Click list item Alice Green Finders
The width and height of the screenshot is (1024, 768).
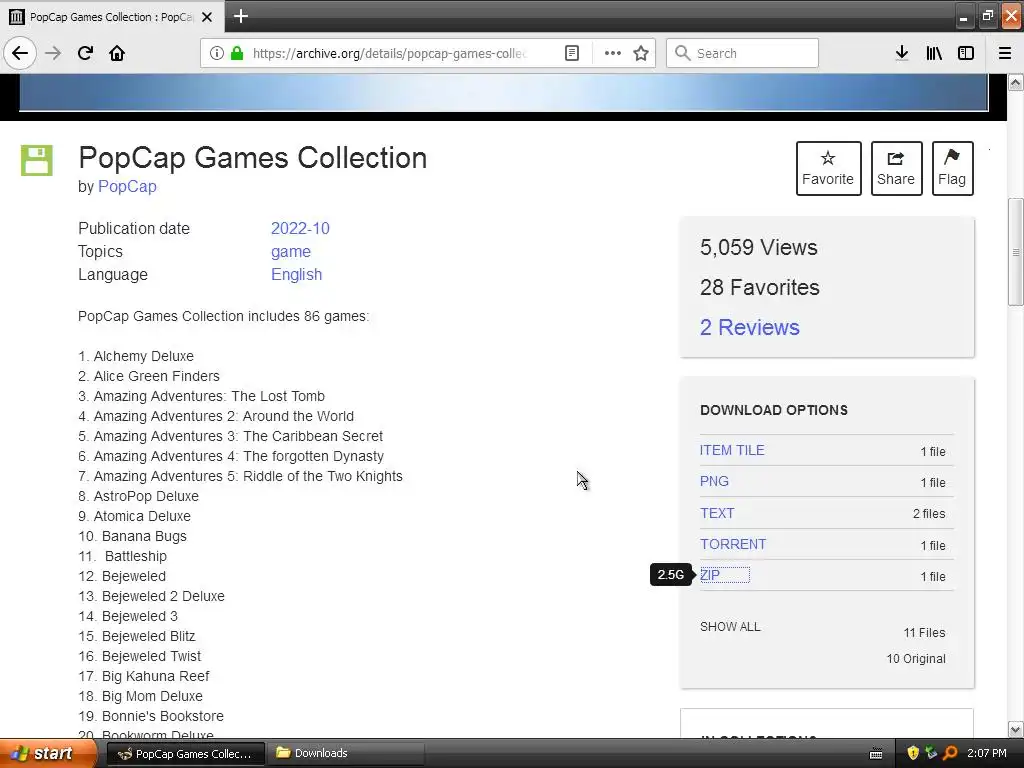[x=156, y=376]
